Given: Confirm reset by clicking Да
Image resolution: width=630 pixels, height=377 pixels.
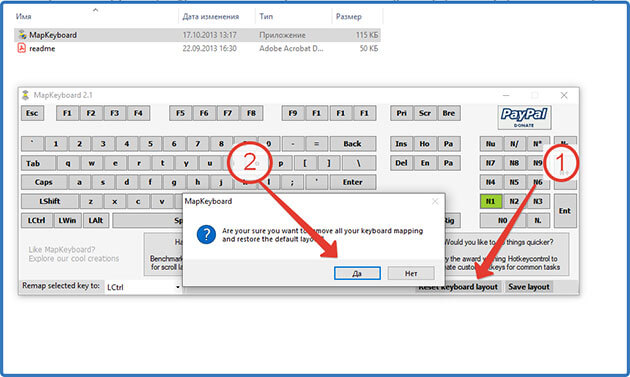Looking at the screenshot, I should click(x=357, y=273).
